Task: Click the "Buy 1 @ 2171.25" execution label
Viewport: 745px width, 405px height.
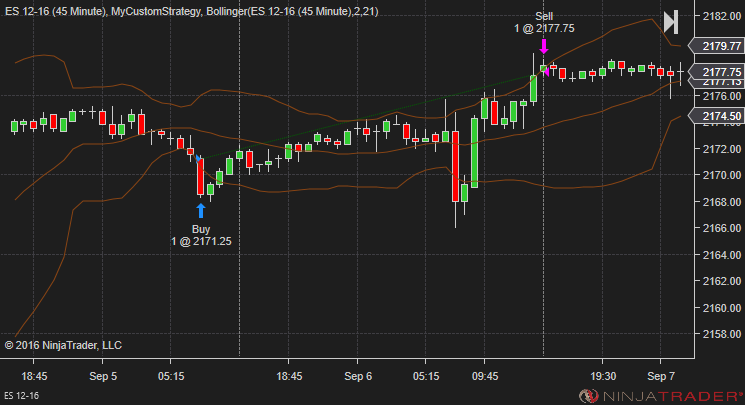Action: (x=201, y=235)
